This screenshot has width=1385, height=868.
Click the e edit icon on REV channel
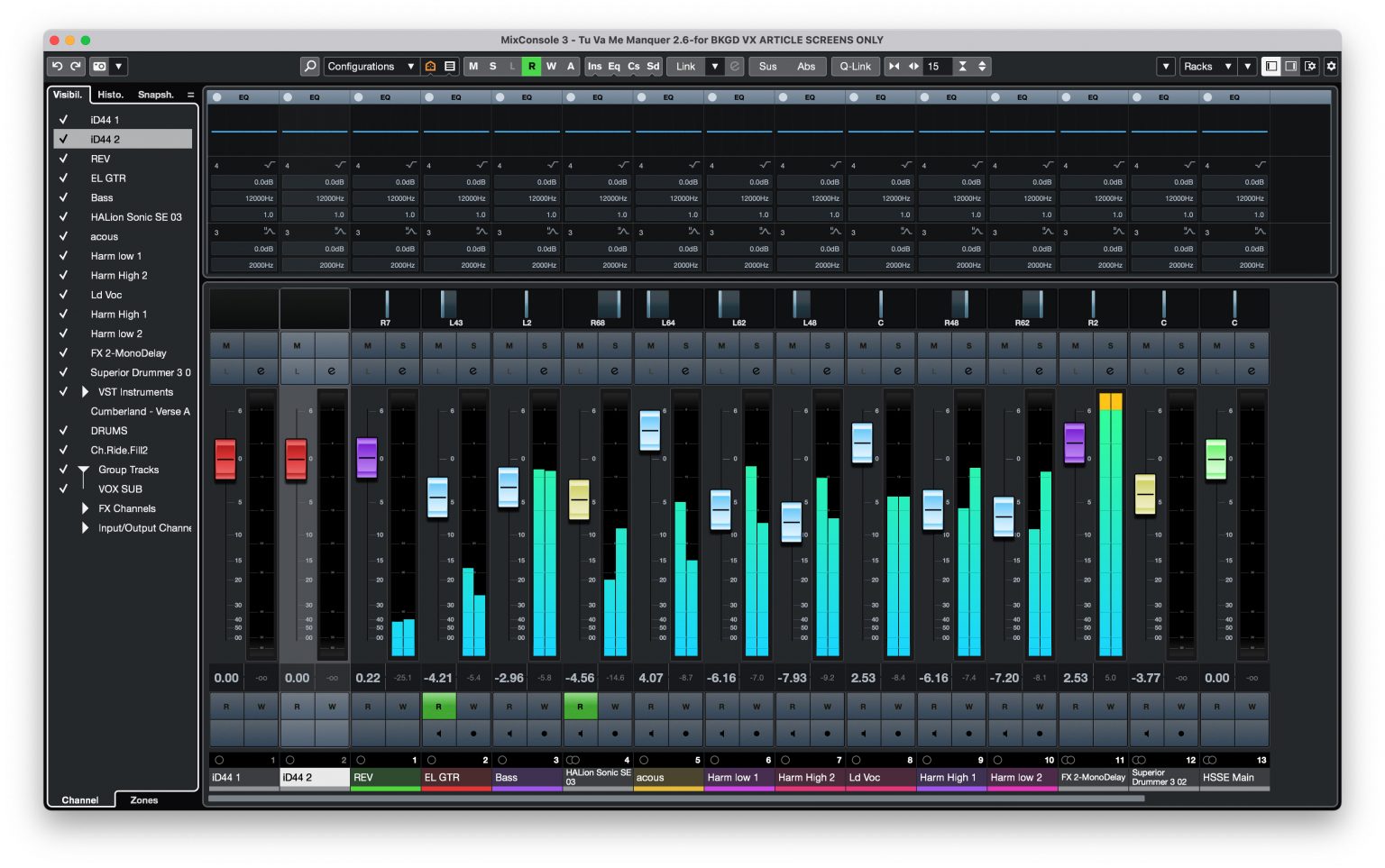pos(403,371)
